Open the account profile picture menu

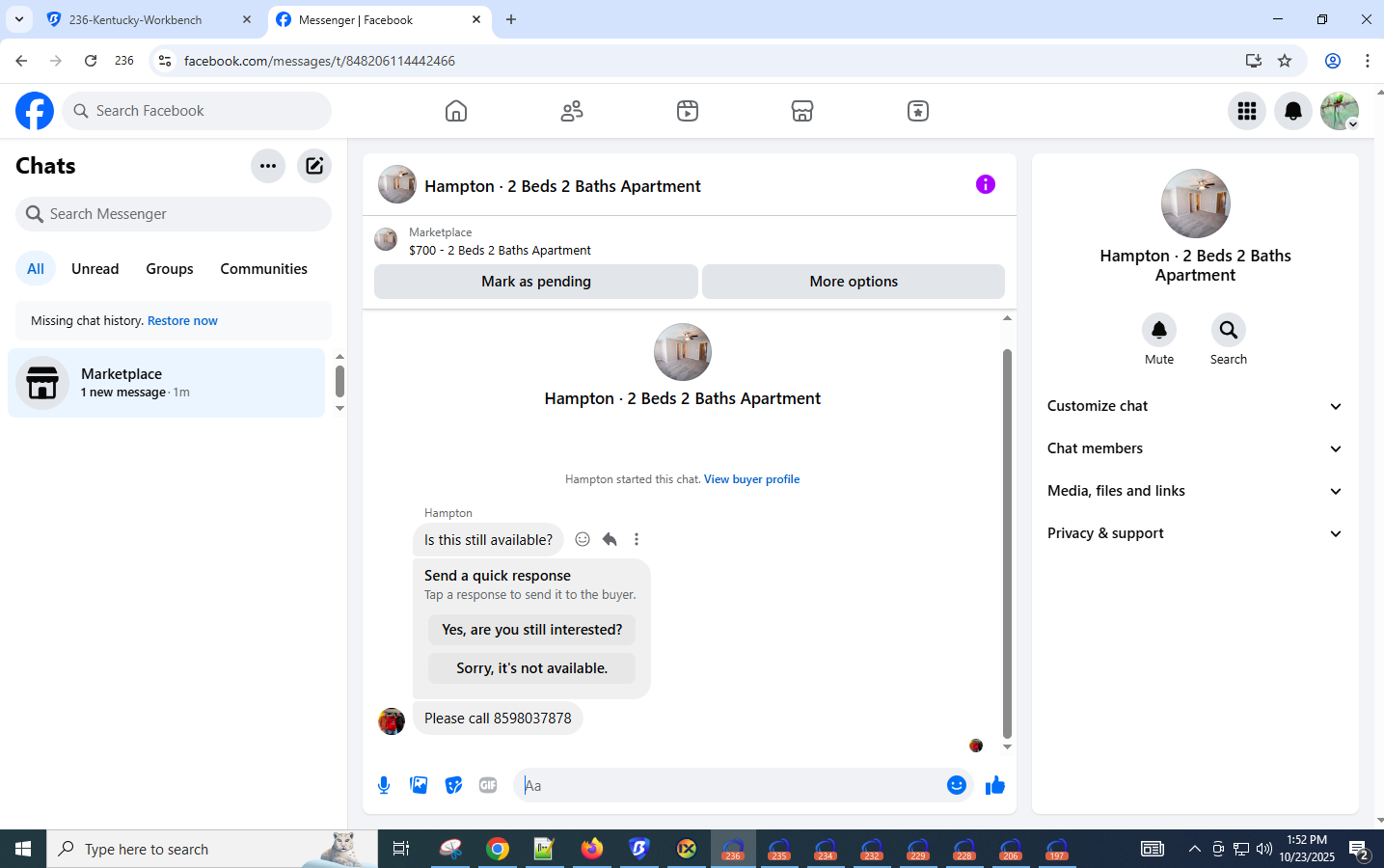coord(1340,111)
